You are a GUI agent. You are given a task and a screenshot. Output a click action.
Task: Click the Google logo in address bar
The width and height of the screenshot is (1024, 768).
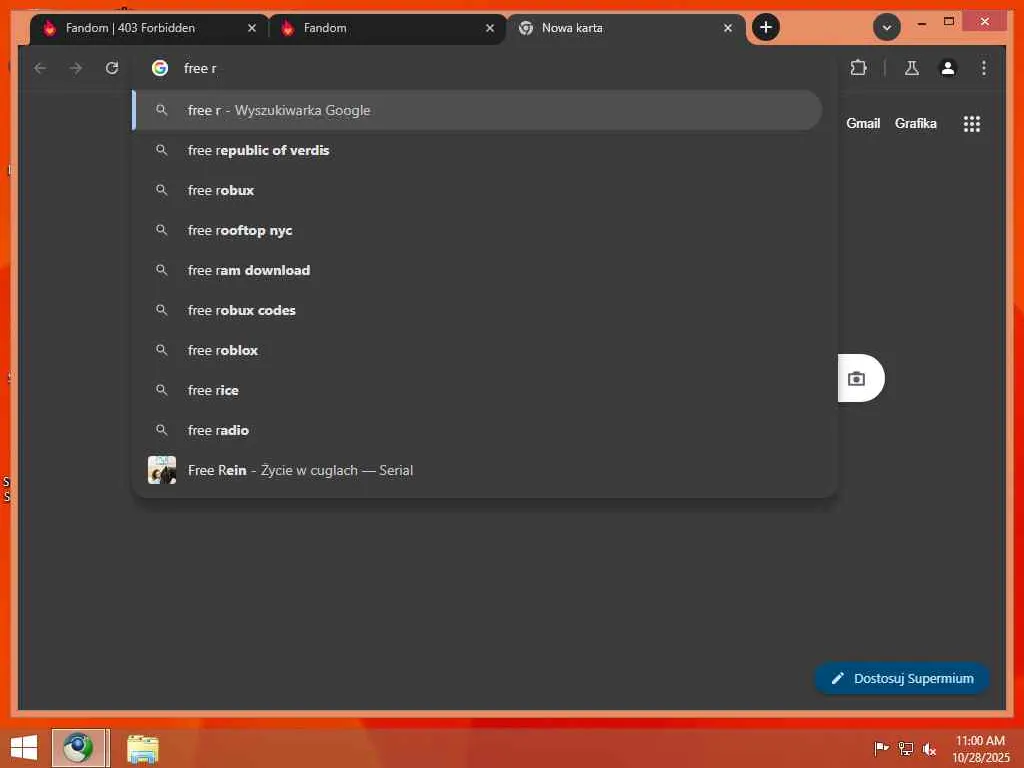tap(160, 68)
